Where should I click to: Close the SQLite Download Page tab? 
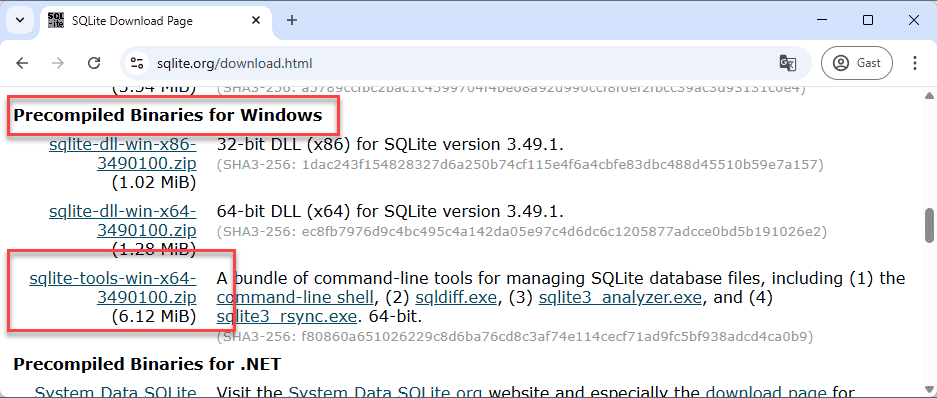pos(256,20)
